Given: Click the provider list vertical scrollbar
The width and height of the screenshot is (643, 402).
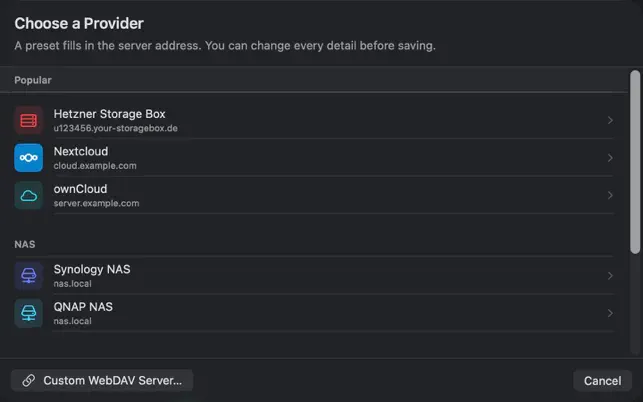Looking at the screenshot, I should [x=635, y=162].
